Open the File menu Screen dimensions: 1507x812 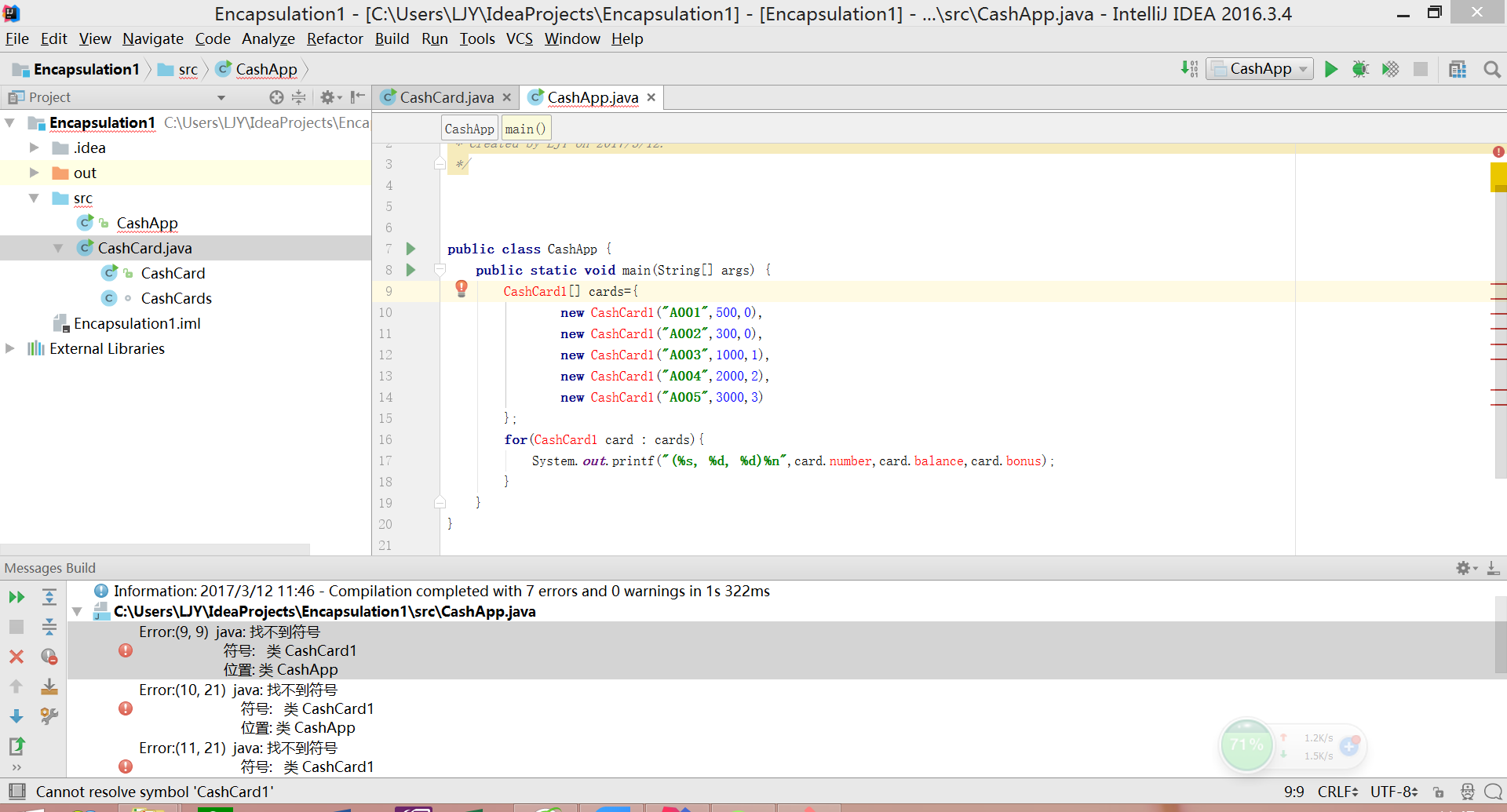point(17,38)
